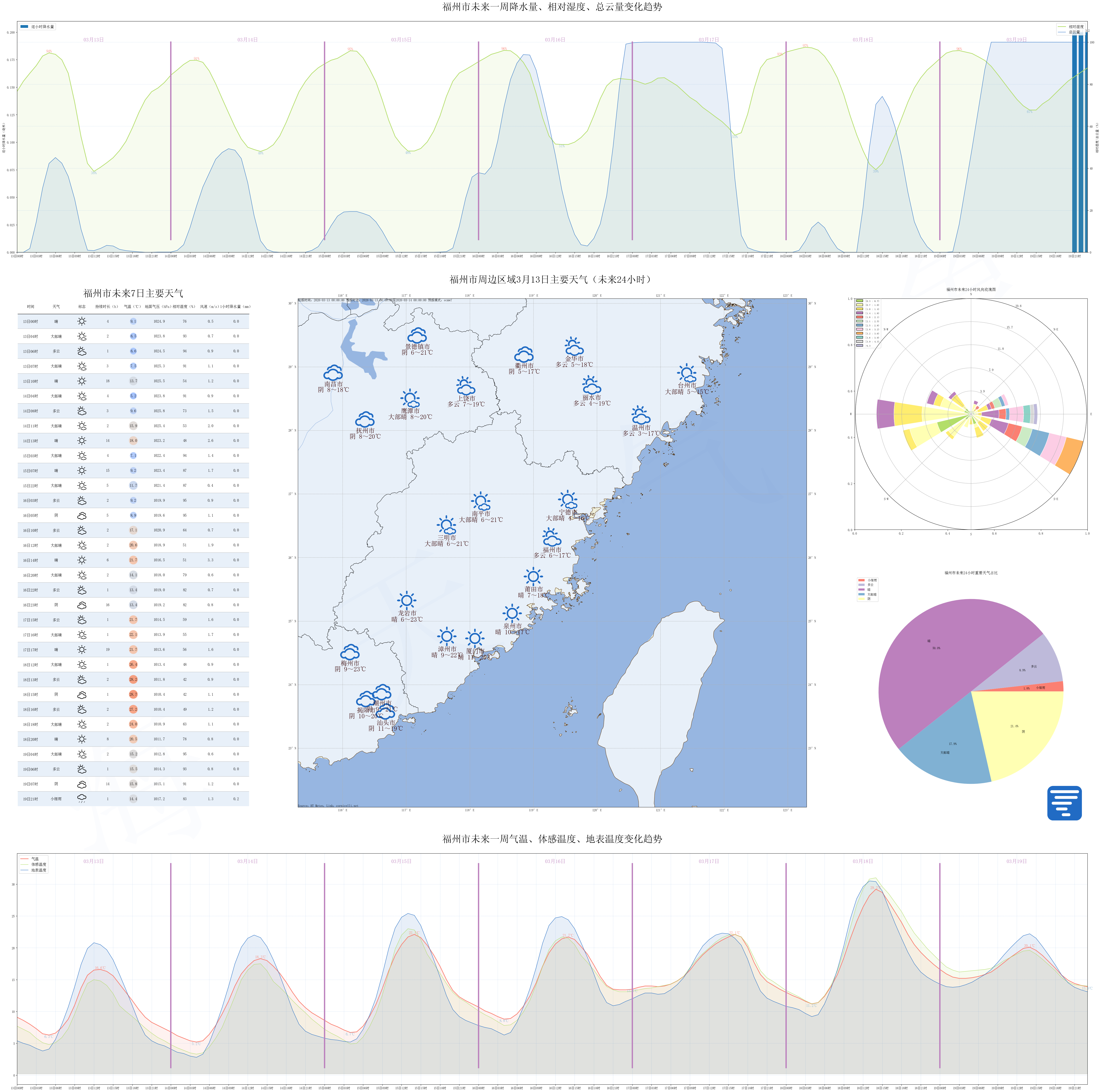Click the 相对湿度 legend entry
Viewport: 1101px width, 1092px height.
click(1076, 27)
